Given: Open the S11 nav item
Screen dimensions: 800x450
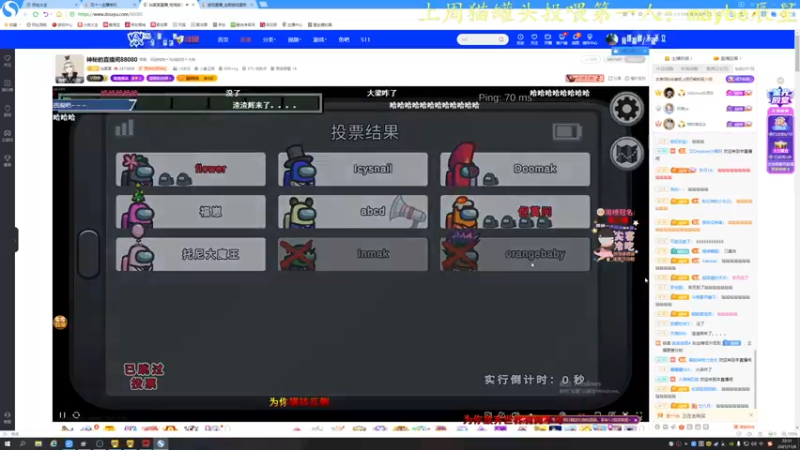Looking at the screenshot, I should pyautogui.click(x=365, y=39).
